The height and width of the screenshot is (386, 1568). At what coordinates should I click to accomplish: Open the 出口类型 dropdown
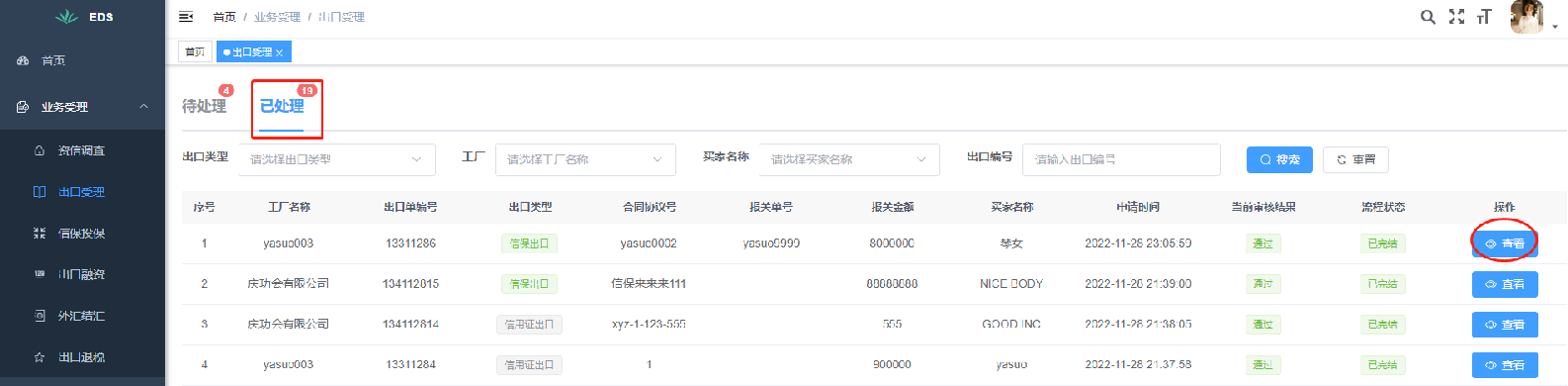click(336, 159)
